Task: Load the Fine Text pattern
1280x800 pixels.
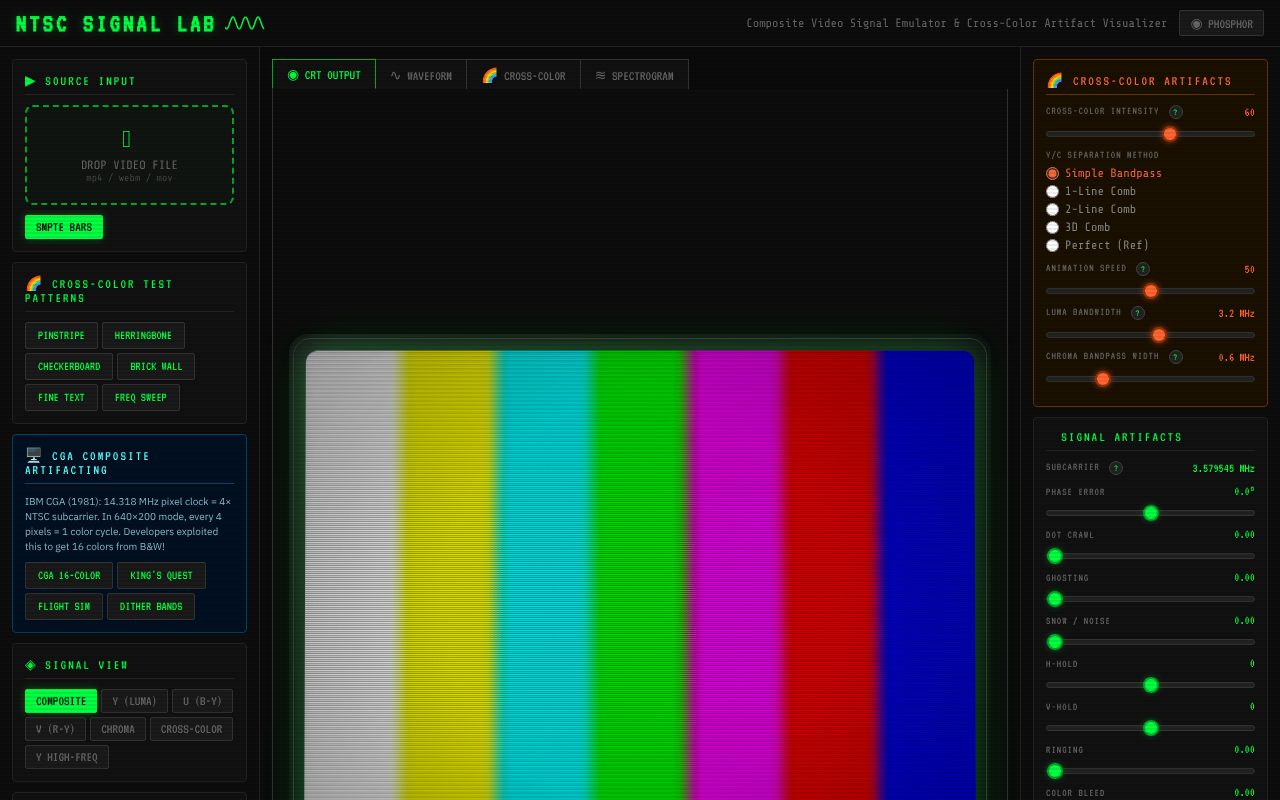Action: pyautogui.click(x=61, y=397)
